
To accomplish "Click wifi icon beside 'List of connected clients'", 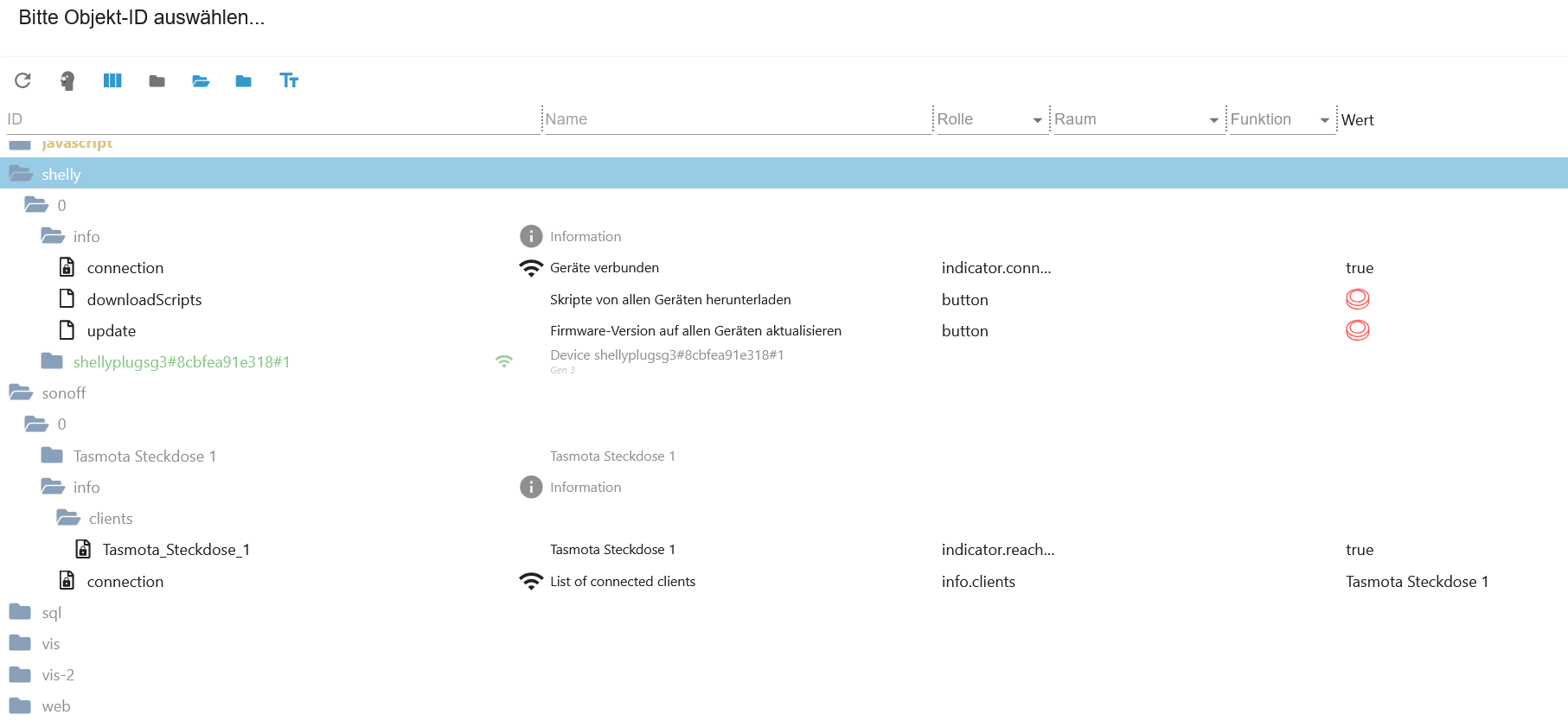I will pos(531,582).
